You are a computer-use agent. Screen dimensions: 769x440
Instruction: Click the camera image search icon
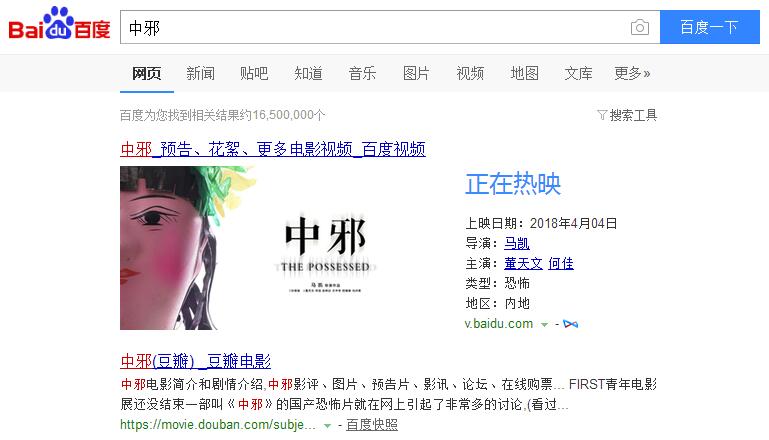click(640, 27)
